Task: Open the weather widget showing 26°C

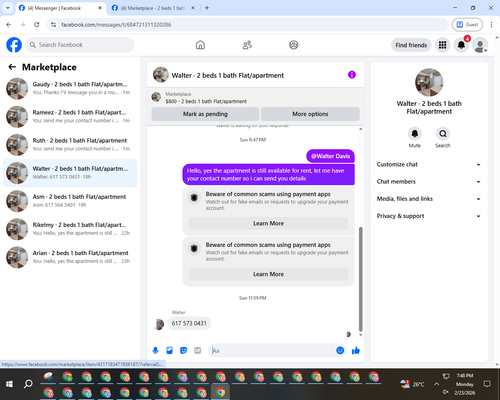Action: (x=412, y=384)
